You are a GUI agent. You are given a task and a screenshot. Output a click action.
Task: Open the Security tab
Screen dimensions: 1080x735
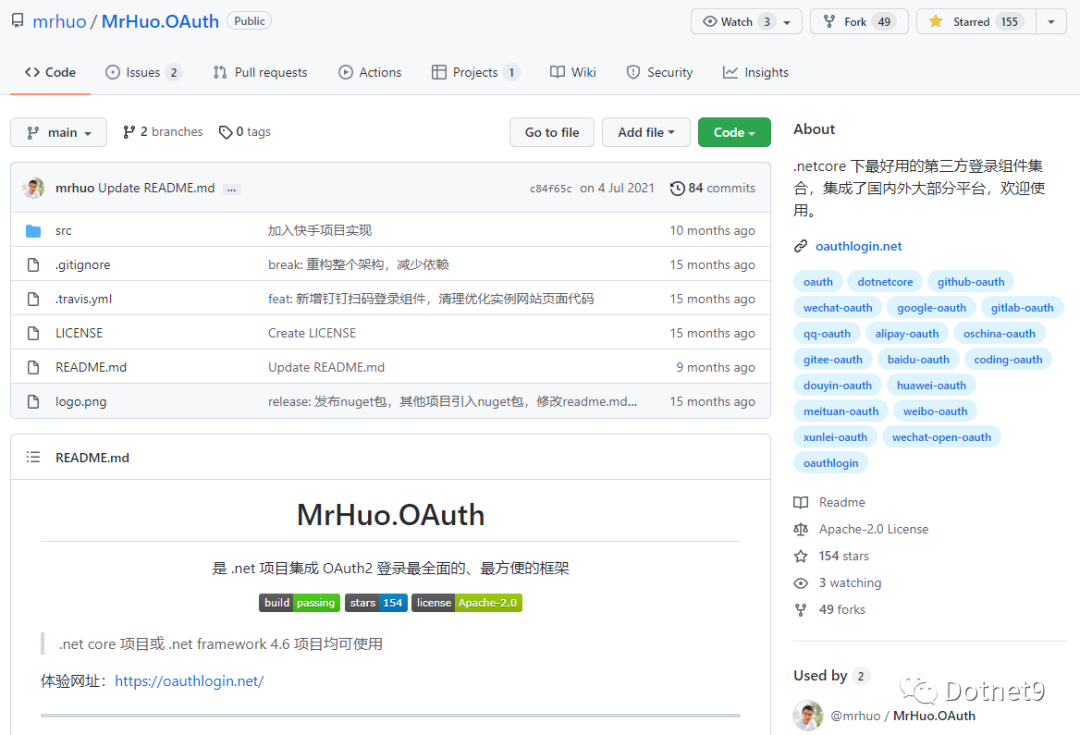pyautogui.click(x=660, y=72)
